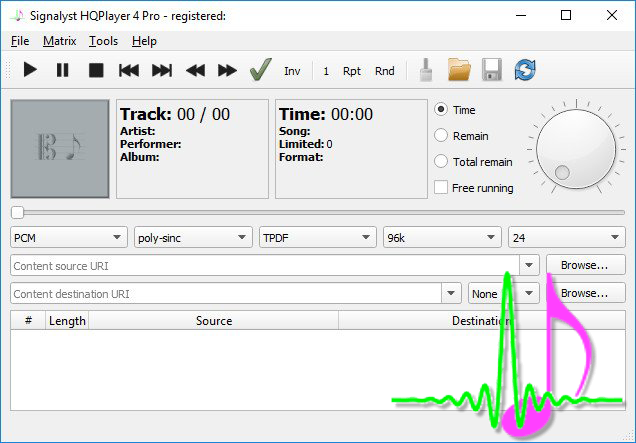Toggle the 1 single-track repeat button
This screenshot has height=443, width=636.
326,71
